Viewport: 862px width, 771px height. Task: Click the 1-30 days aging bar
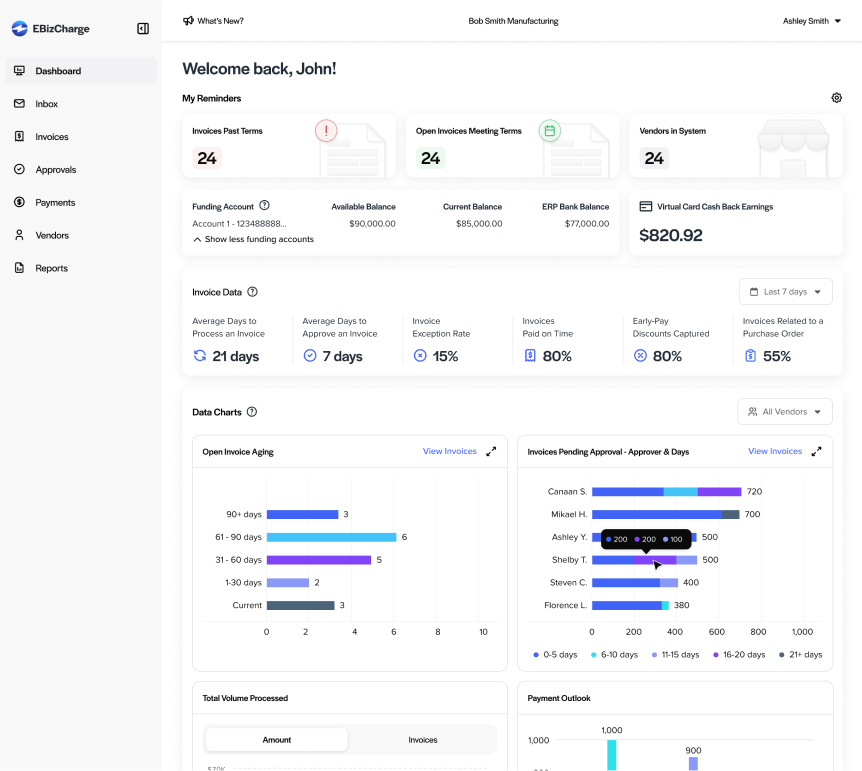(288, 582)
